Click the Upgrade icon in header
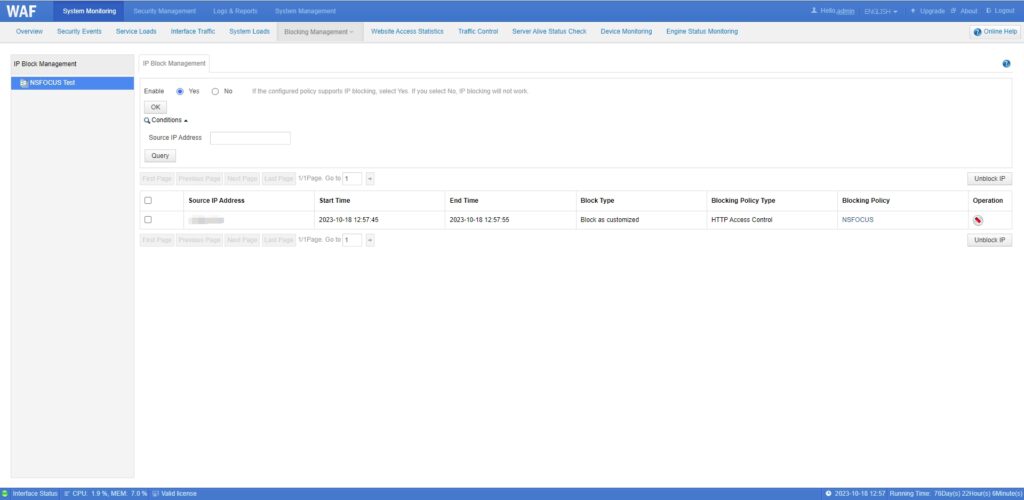 click(x=913, y=11)
